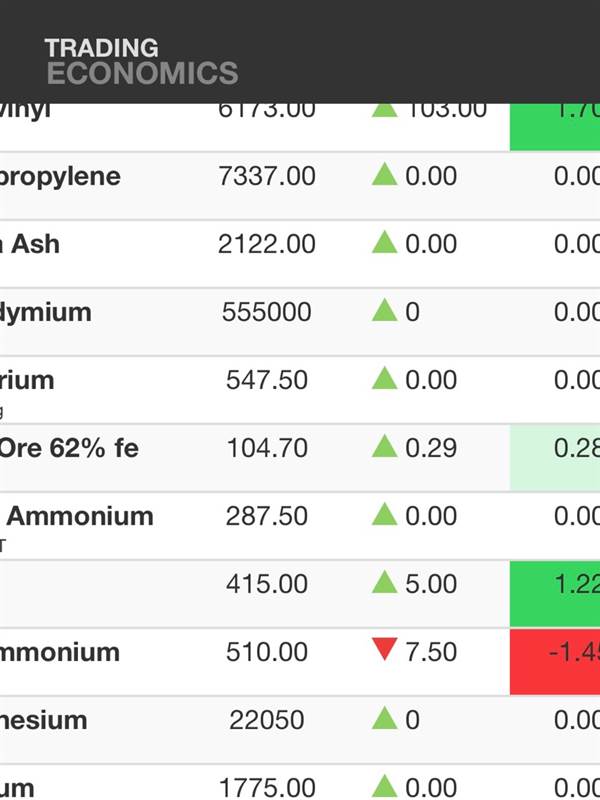Click the green arrow in the 555000 row

[385, 311]
